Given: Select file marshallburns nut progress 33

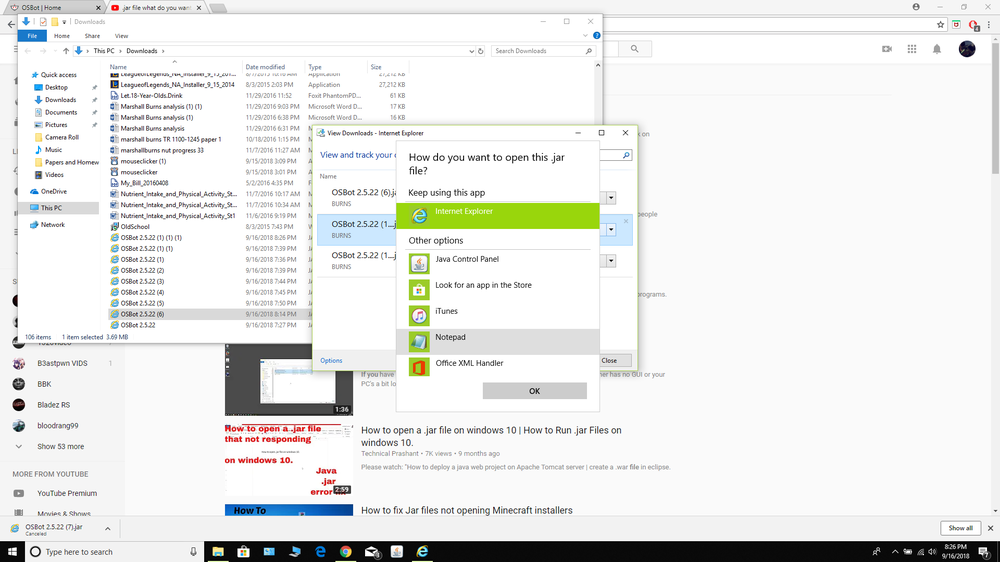Looking at the screenshot, I should click(162, 151).
